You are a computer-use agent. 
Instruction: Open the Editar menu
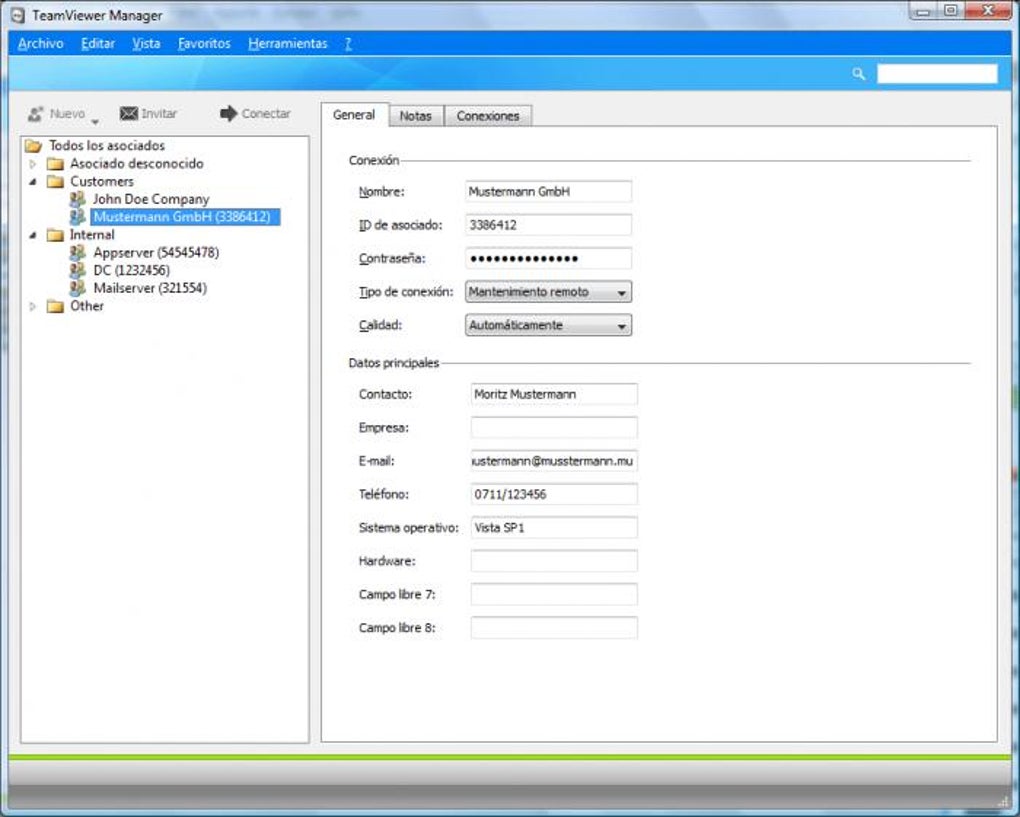coord(98,44)
